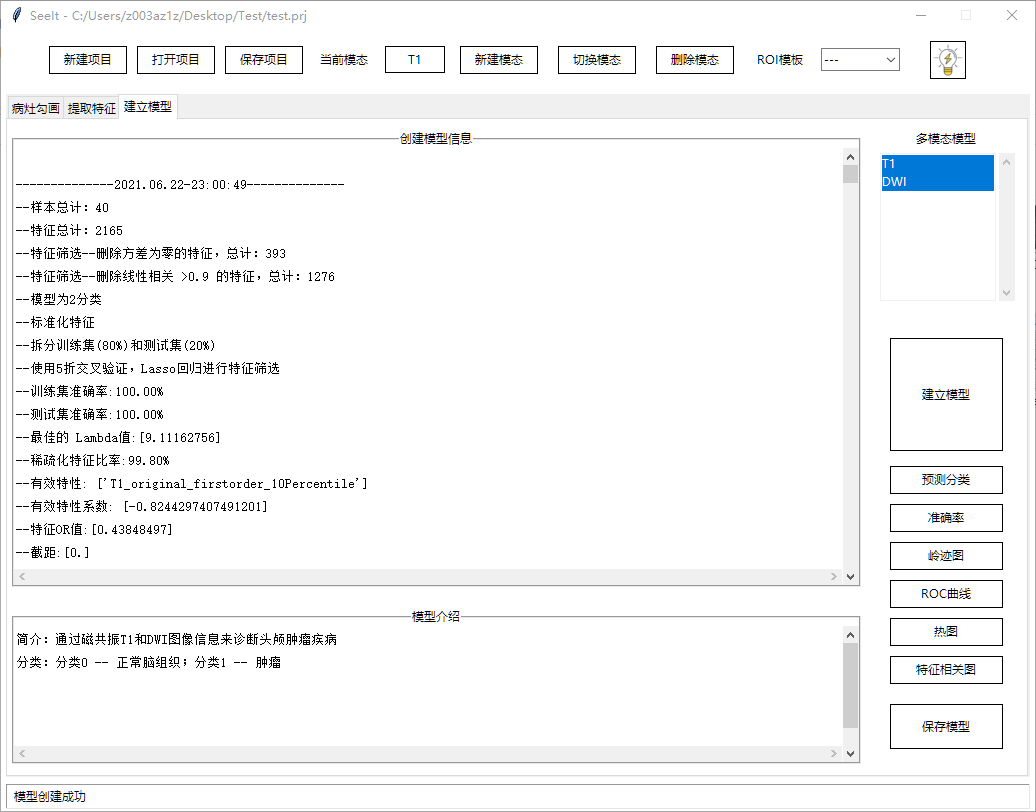Image resolution: width=1036 pixels, height=812 pixels.
Task: Click up arrow of multimodal list scrollbar
Action: point(1006,163)
